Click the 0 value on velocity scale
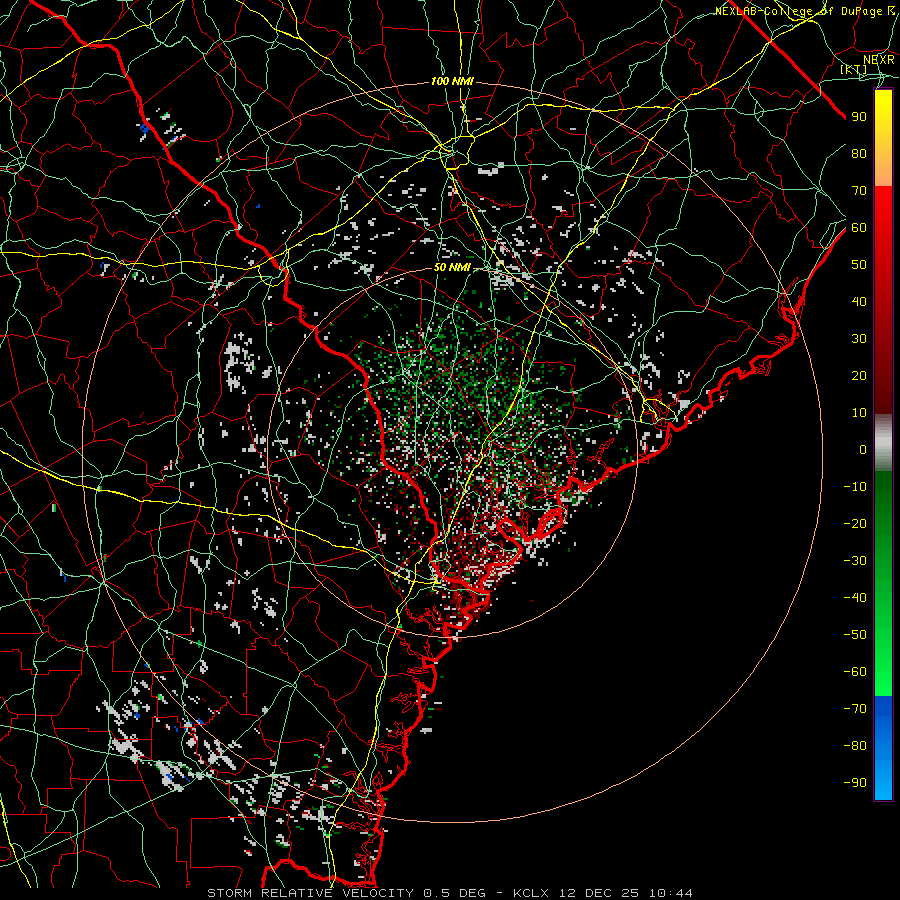900x900 pixels. pyautogui.click(x=863, y=450)
